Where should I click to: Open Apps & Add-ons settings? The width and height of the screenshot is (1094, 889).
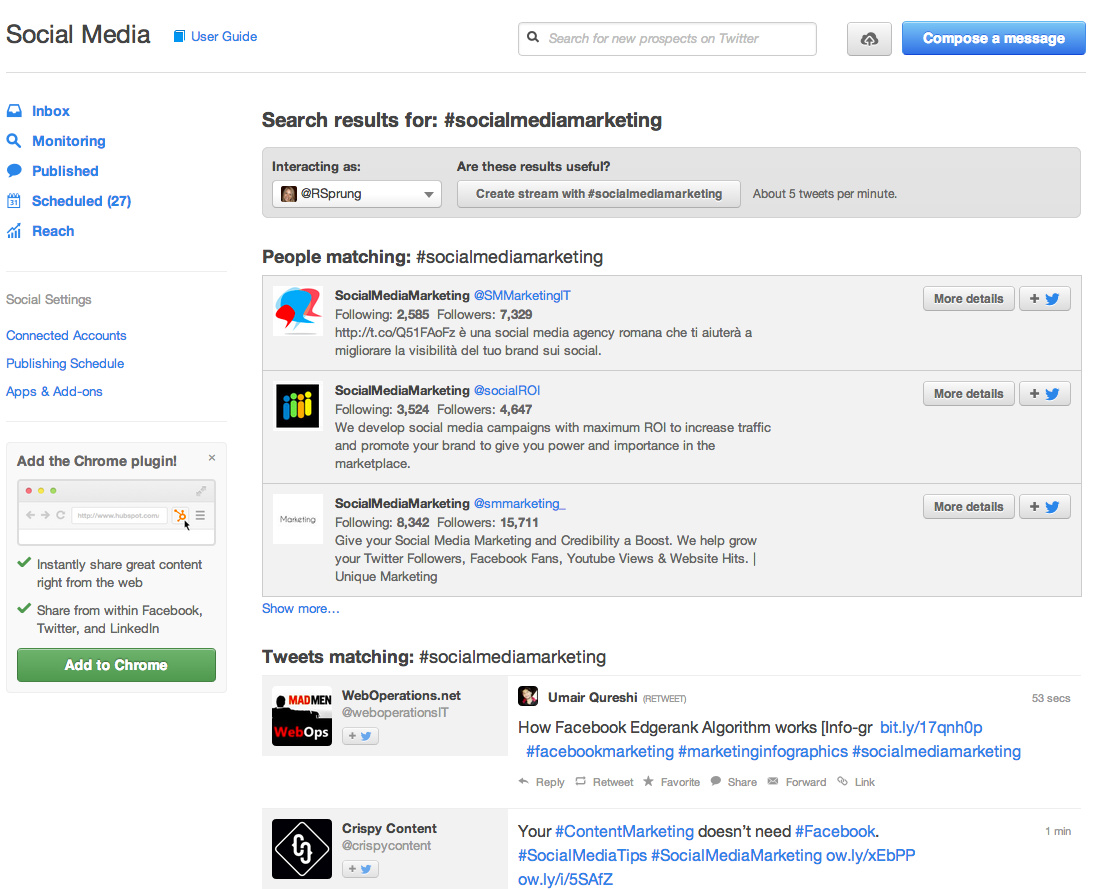pos(54,391)
